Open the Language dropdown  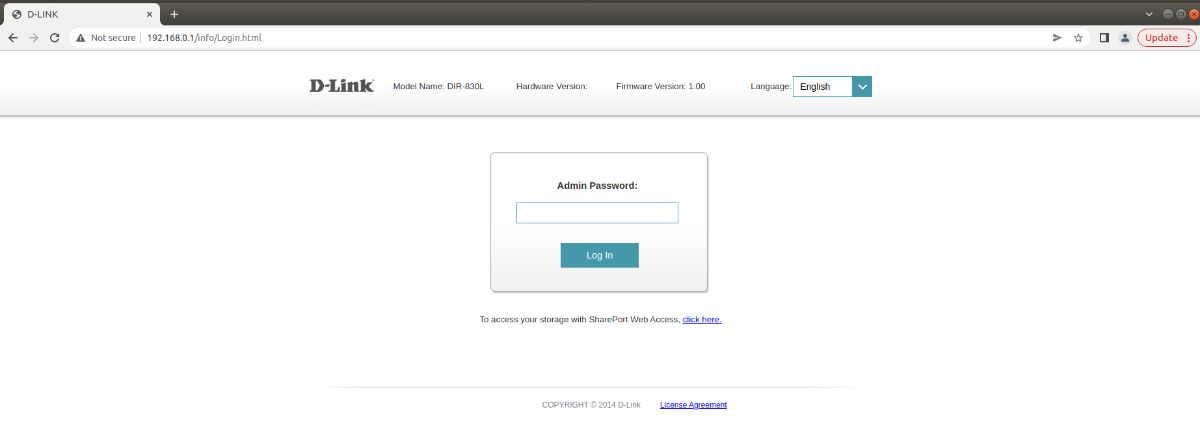pyautogui.click(x=832, y=87)
